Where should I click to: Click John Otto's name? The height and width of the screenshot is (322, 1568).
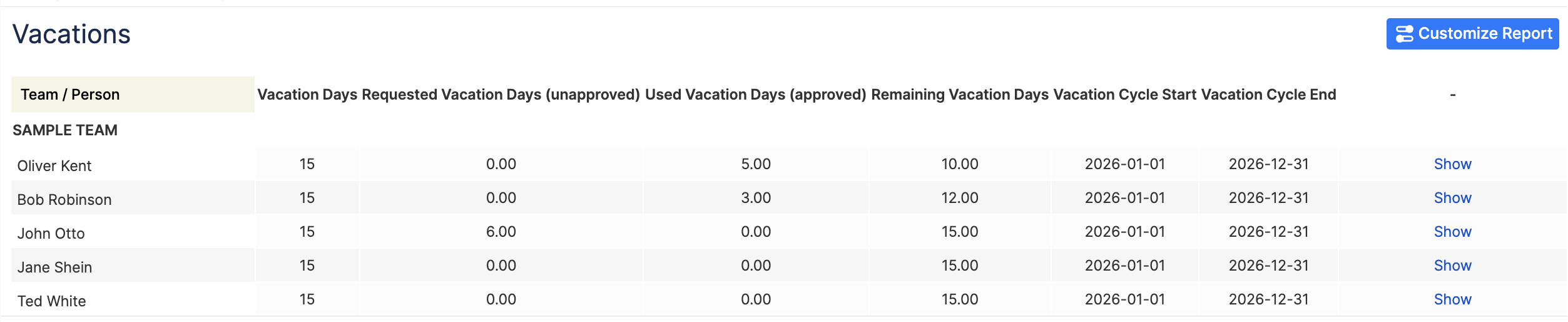pyautogui.click(x=51, y=234)
